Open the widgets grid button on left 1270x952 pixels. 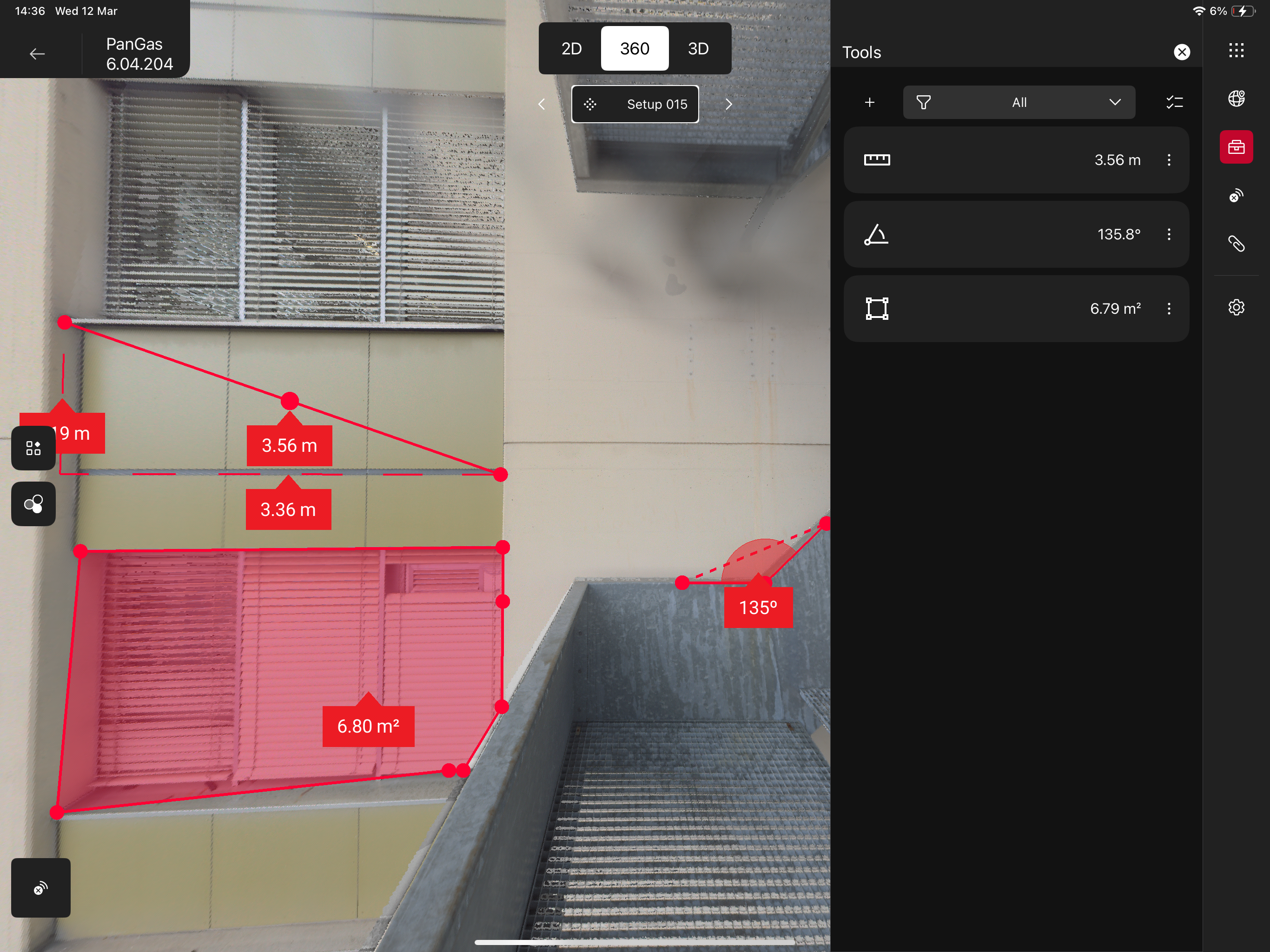click(33, 448)
